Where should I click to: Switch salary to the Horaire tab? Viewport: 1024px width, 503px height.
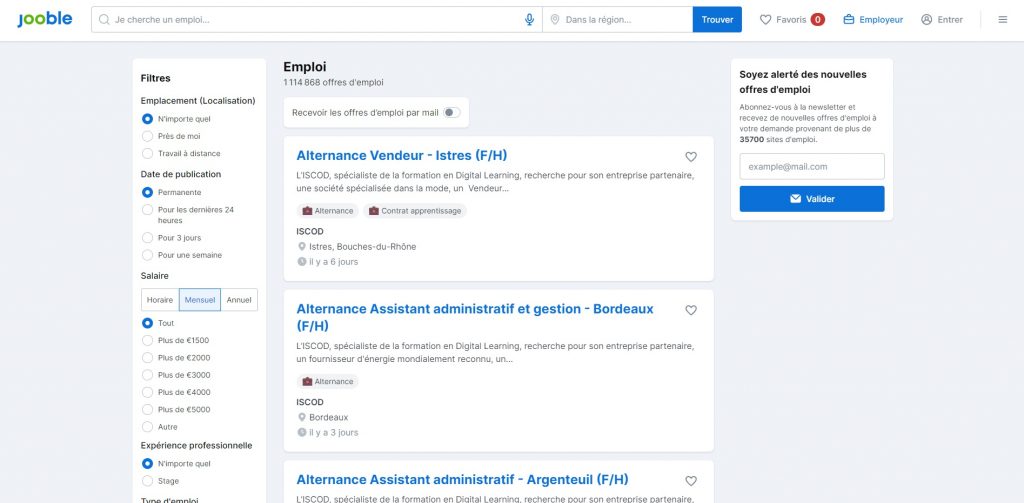pos(160,299)
